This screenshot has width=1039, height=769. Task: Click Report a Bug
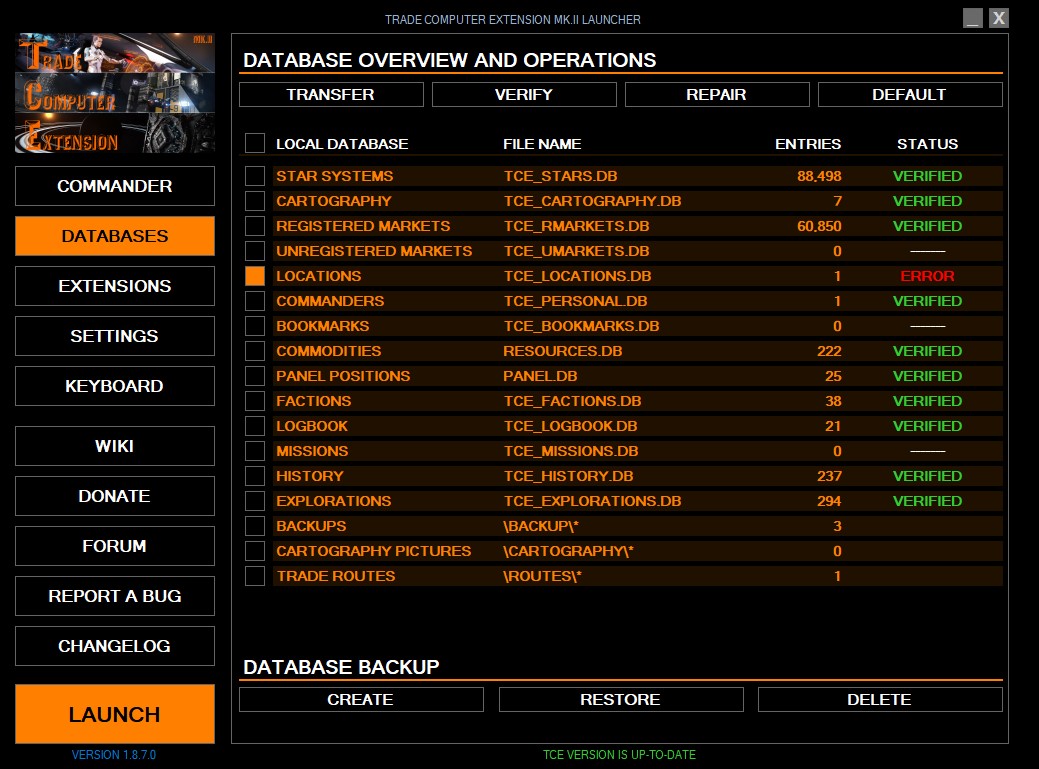[x=115, y=596]
